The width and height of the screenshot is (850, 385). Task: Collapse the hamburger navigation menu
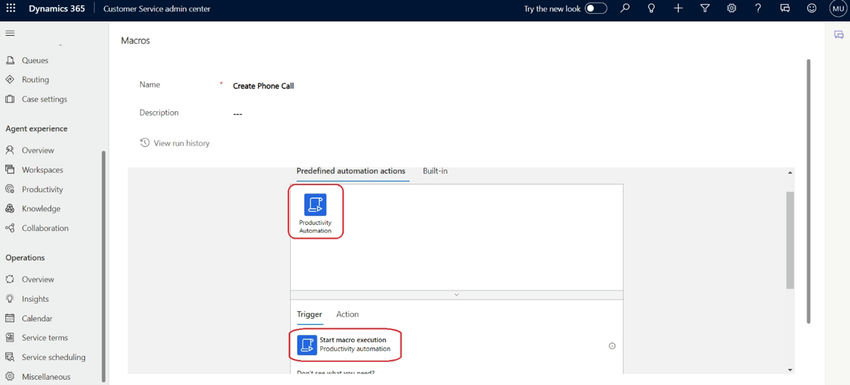(10, 34)
